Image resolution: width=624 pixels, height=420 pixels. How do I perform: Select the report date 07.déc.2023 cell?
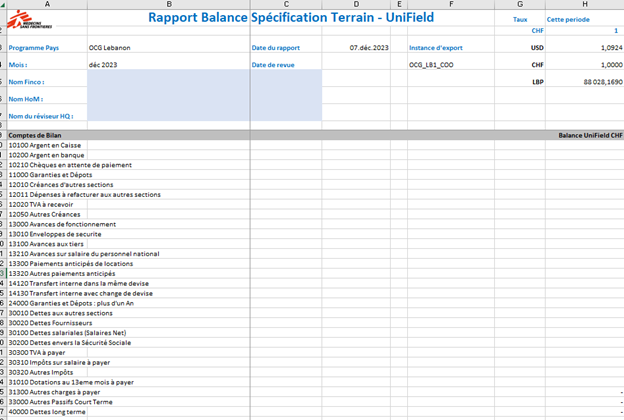coord(369,48)
